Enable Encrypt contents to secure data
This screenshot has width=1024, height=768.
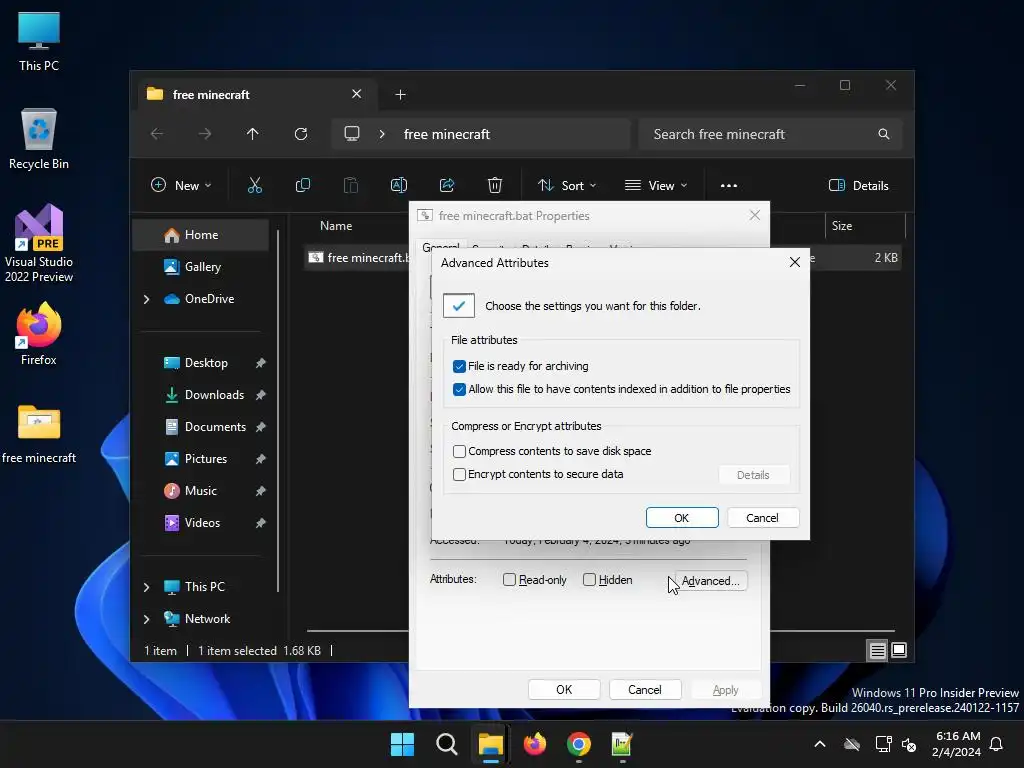(x=459, y=474)
